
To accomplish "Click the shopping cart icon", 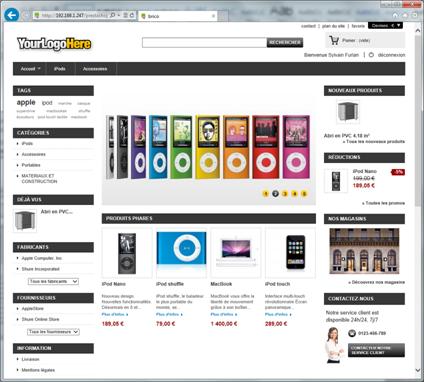I will point(334,40).
